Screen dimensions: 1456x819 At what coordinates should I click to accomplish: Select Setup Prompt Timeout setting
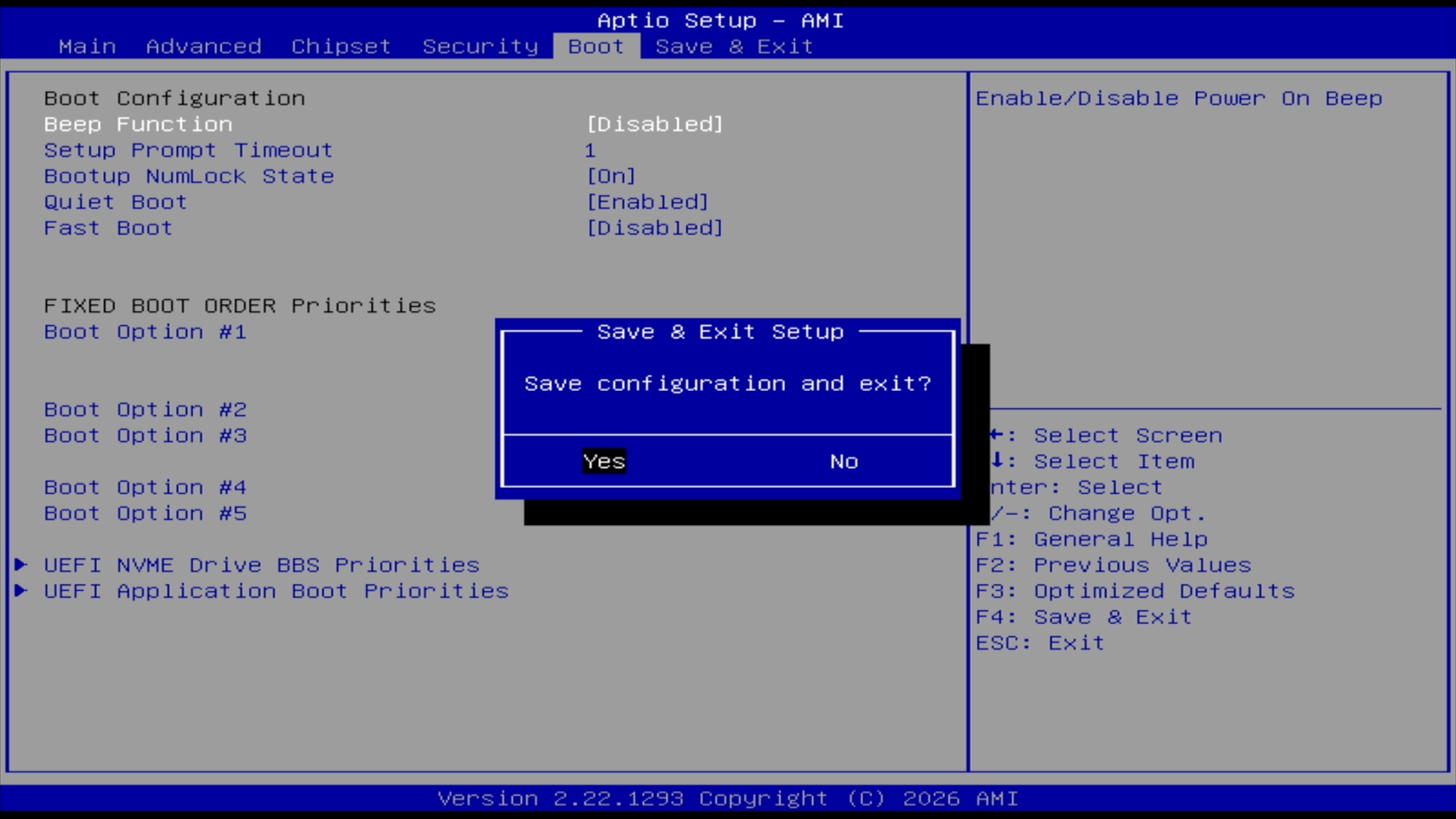point(188,150)
